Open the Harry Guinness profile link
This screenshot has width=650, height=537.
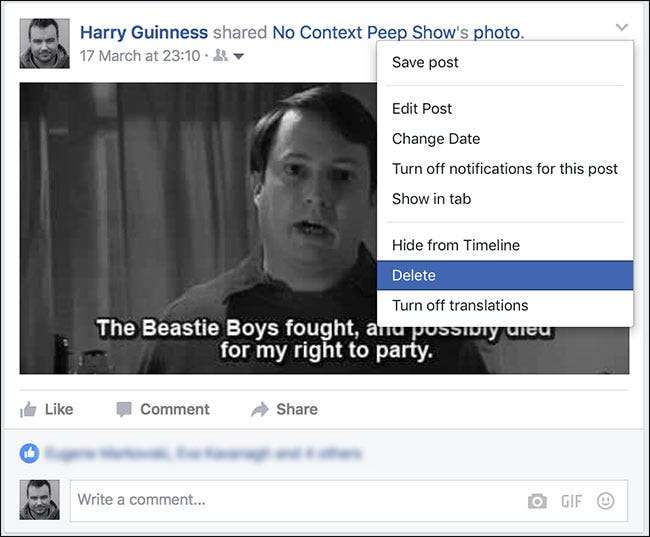[x=144, y=33]
